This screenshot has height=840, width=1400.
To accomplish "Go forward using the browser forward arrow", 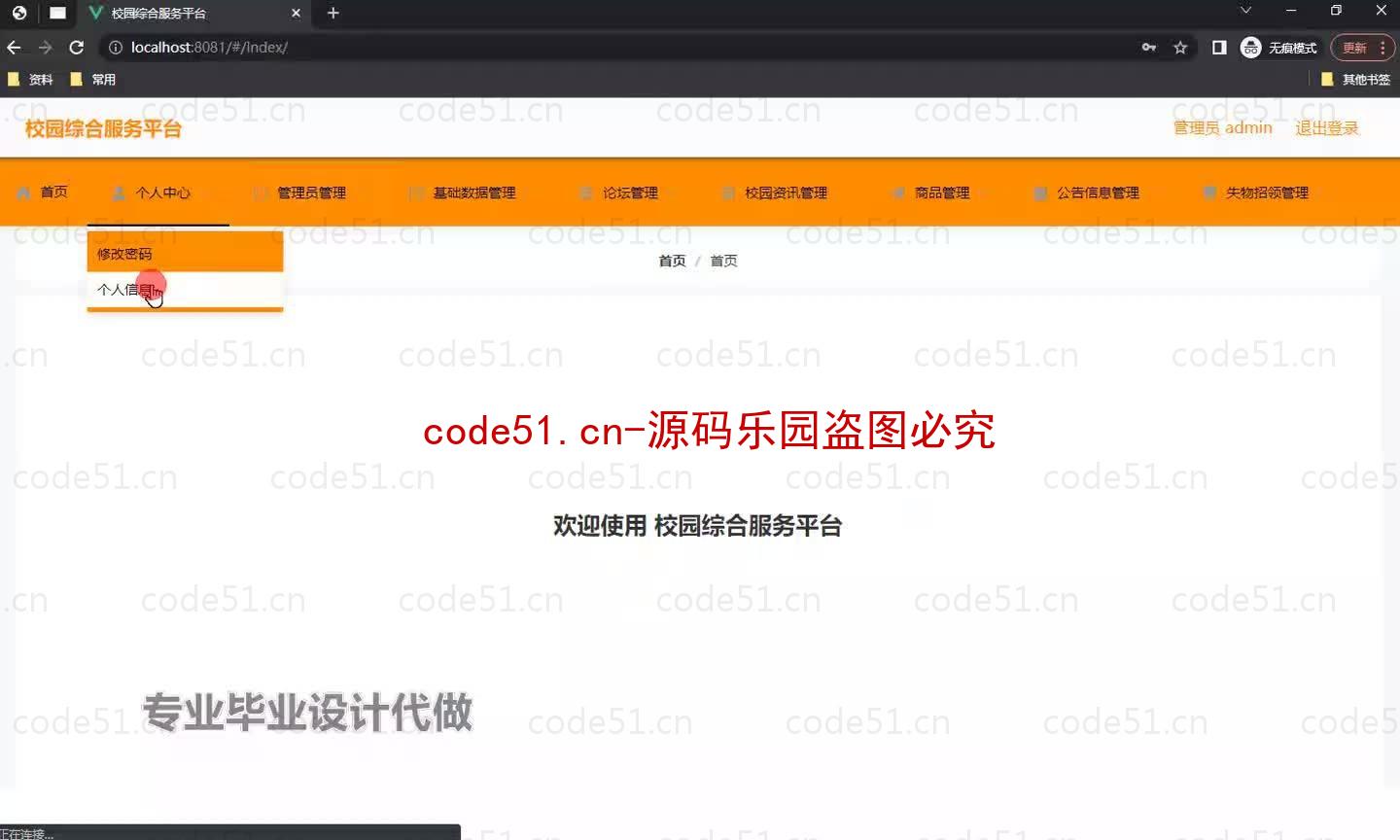I will click(x=45, y=47).
